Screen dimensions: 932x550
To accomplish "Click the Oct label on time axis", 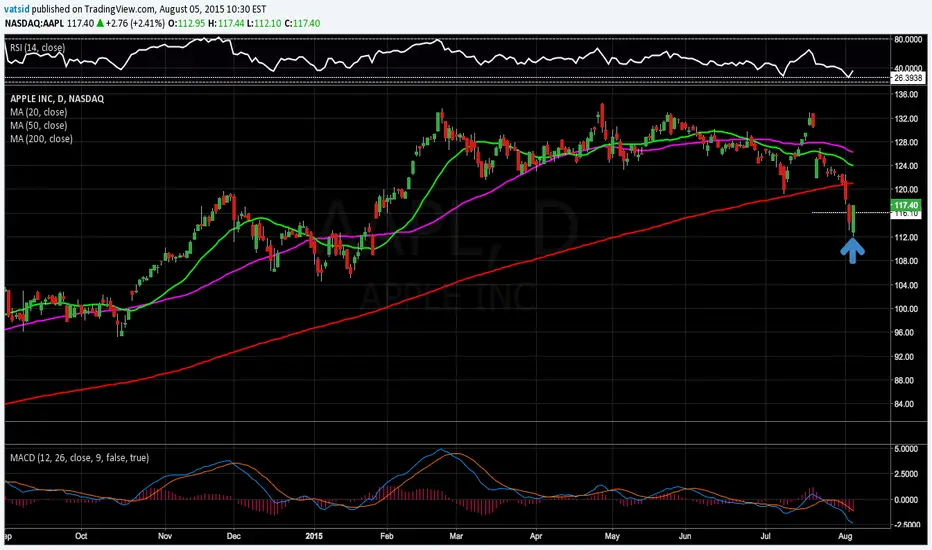I will click(x=81, y=536).
